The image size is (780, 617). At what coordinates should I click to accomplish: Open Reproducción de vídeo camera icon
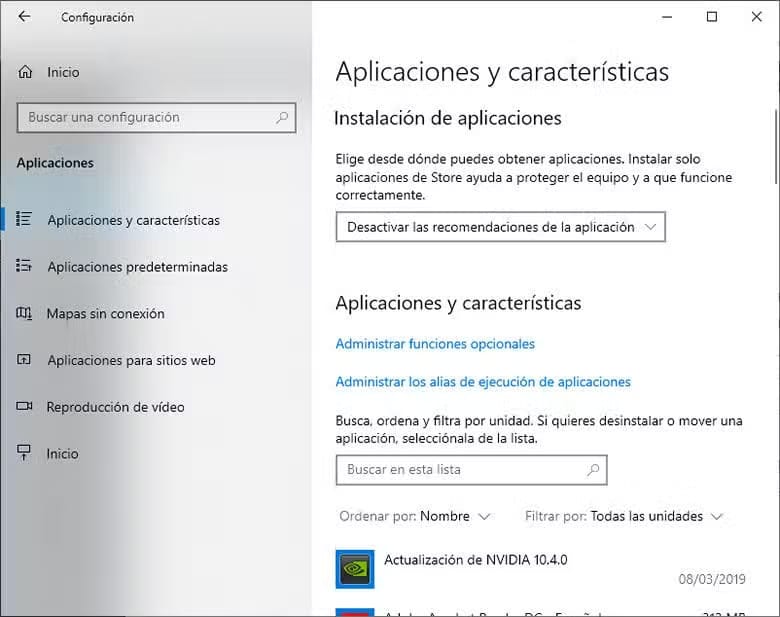(x=24, y=406)
